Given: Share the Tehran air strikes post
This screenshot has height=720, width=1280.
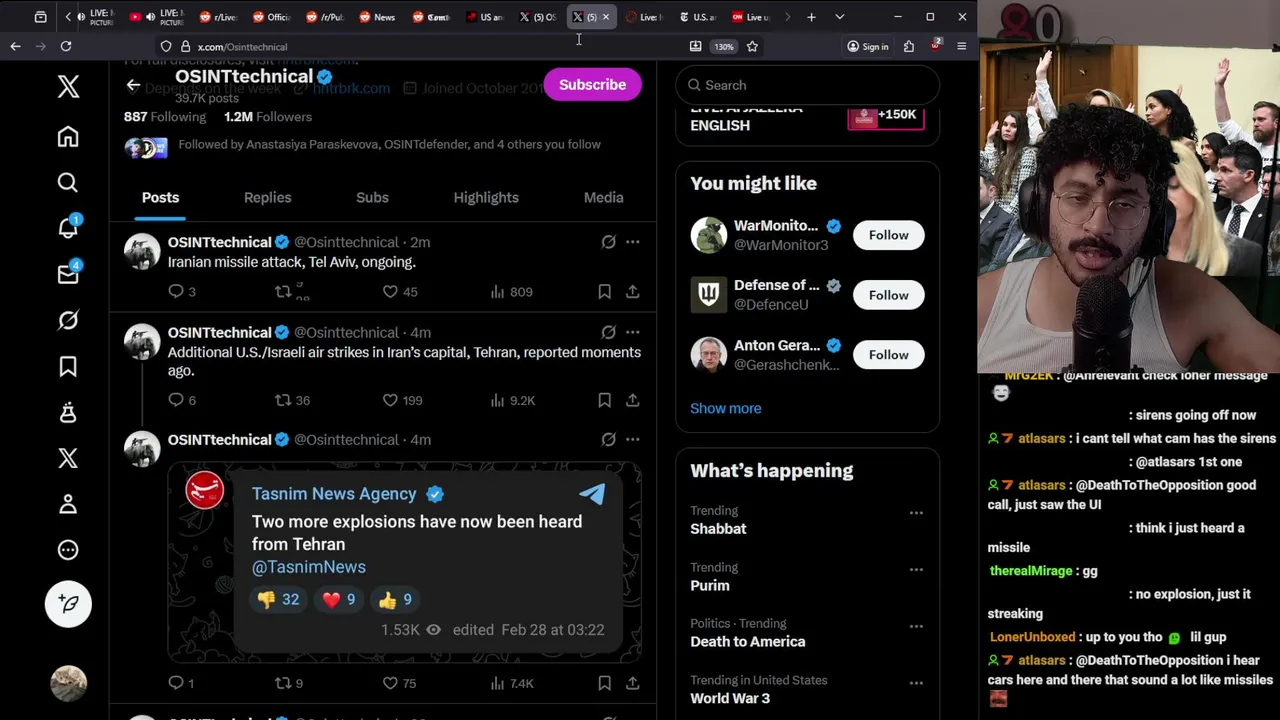Looking at the screenshot, I should coord(632,400).
